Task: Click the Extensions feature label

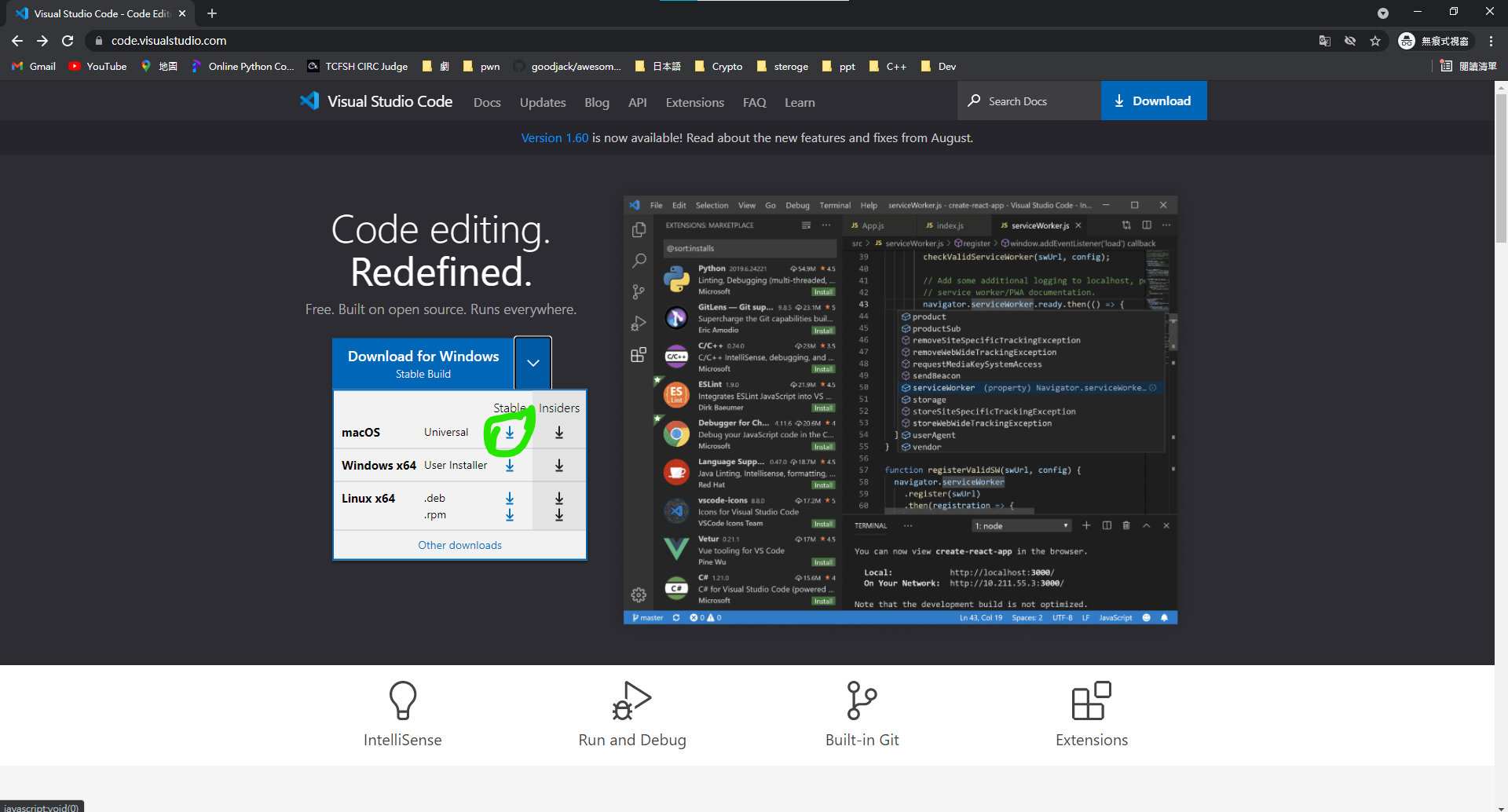Action: coord(1092,740)
